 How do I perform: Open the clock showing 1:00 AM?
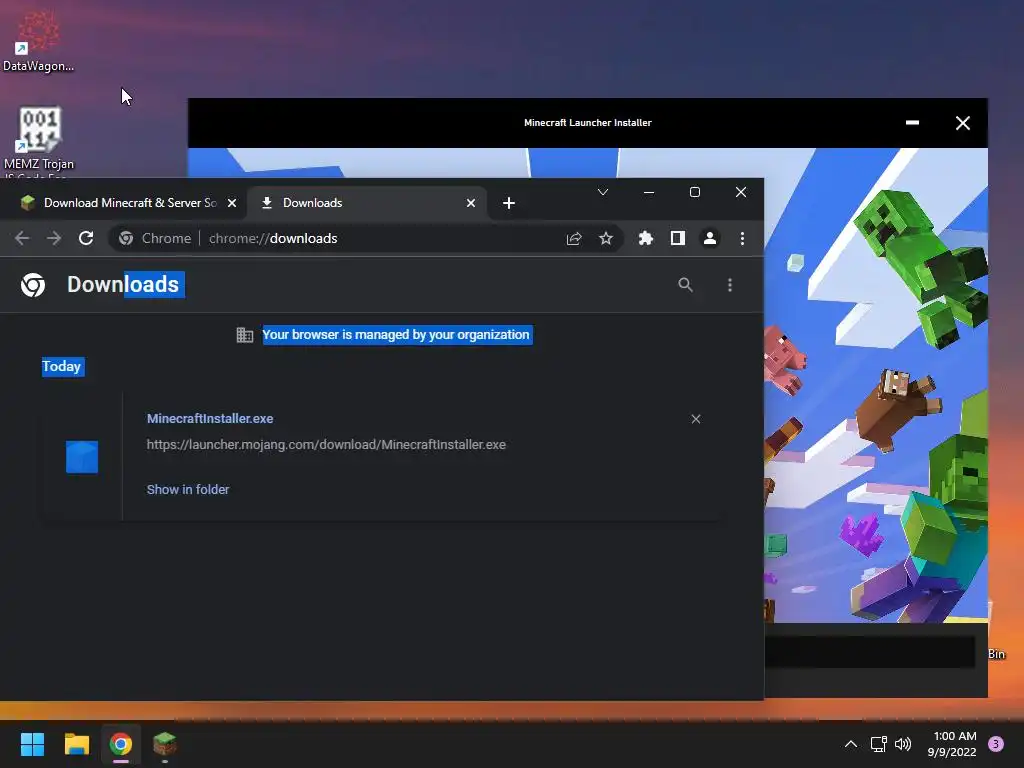coord(952,744)
